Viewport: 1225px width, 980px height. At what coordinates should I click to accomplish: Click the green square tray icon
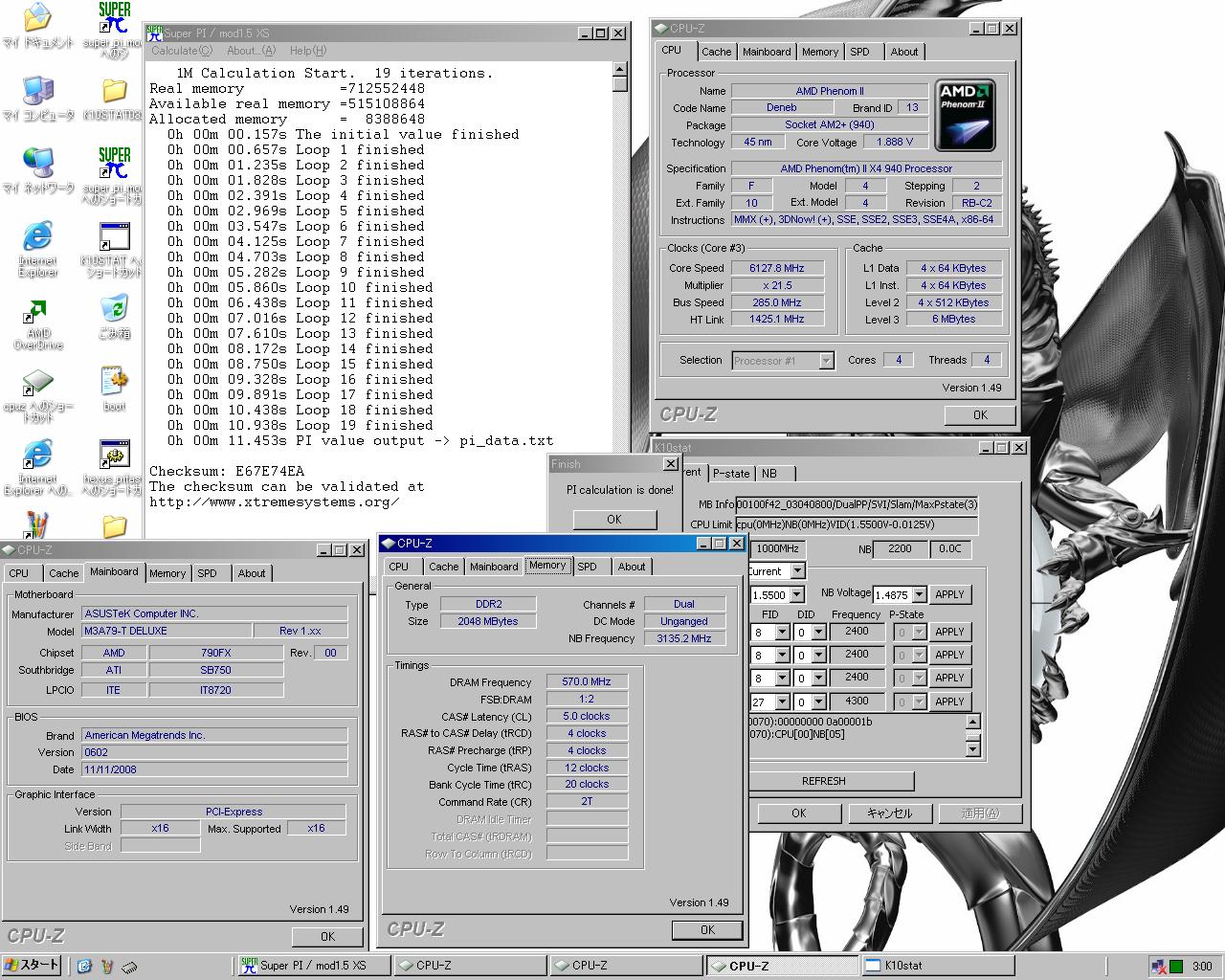(x=1176, y=967)
